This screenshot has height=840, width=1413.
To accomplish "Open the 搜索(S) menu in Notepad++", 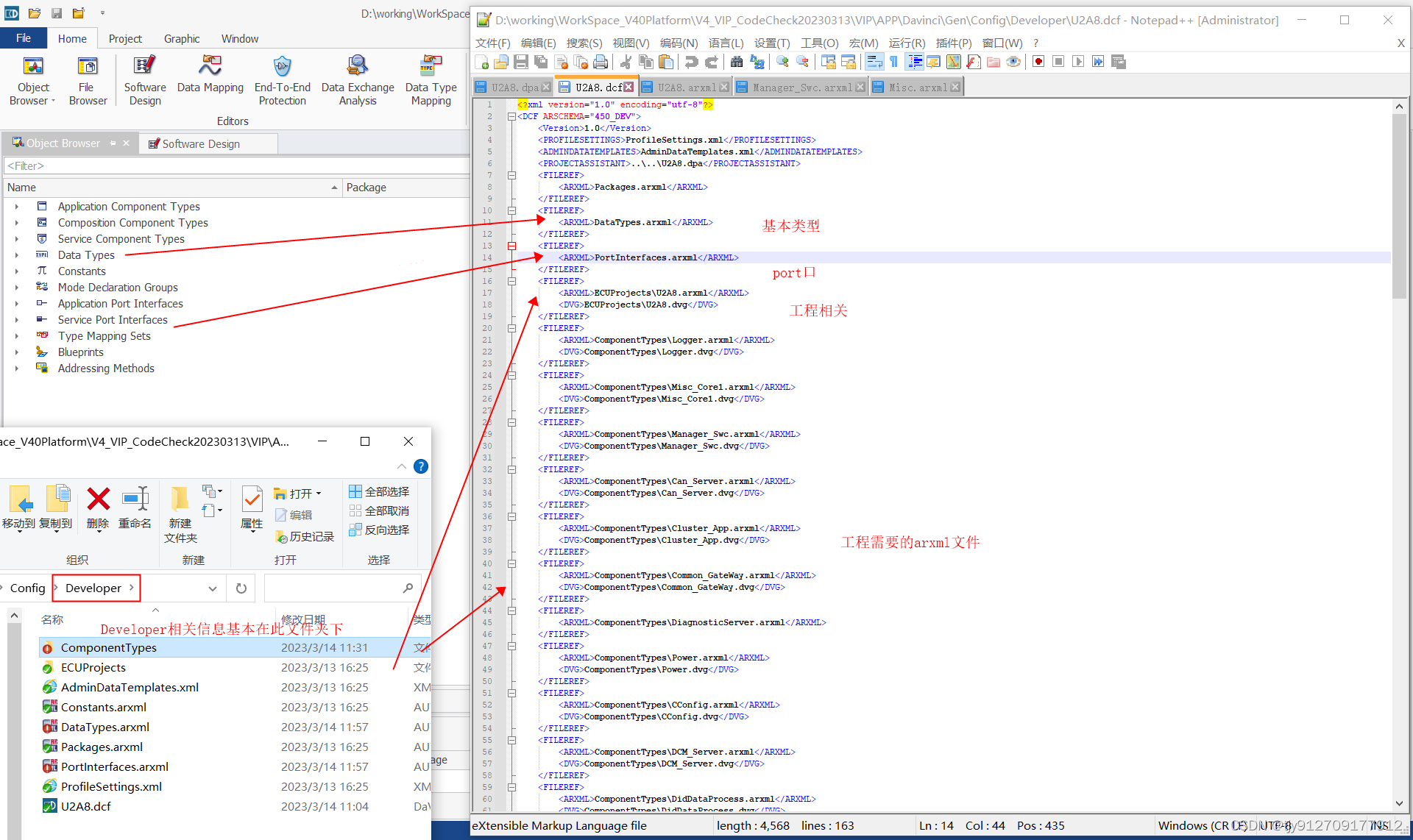I will coord(584,43).
